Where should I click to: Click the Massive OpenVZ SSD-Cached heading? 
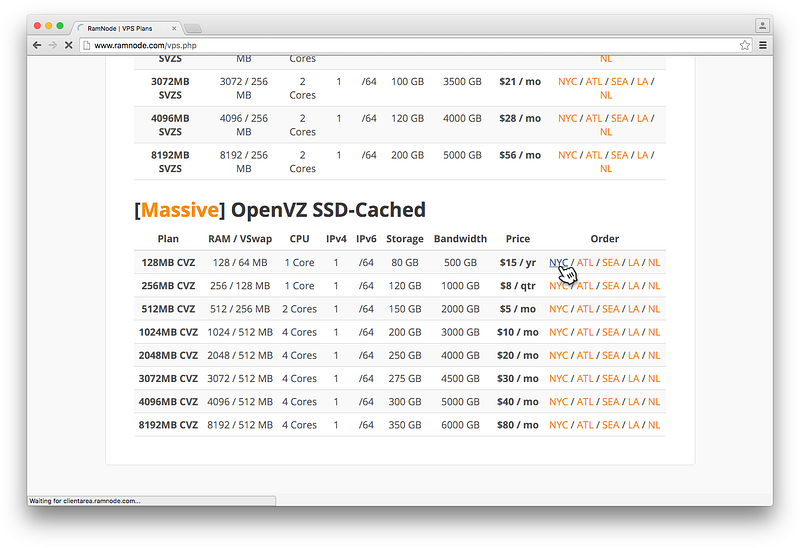coord(280,210)
